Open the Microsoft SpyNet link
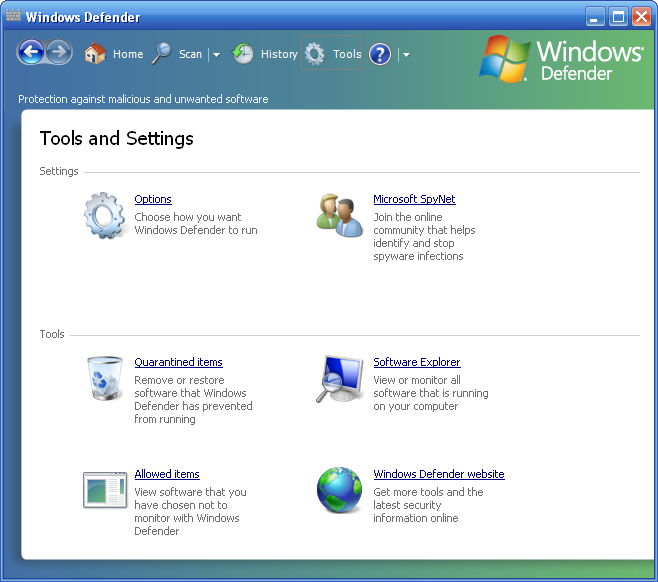This screenshot has width=658, height=582. (x=414, y=199)
